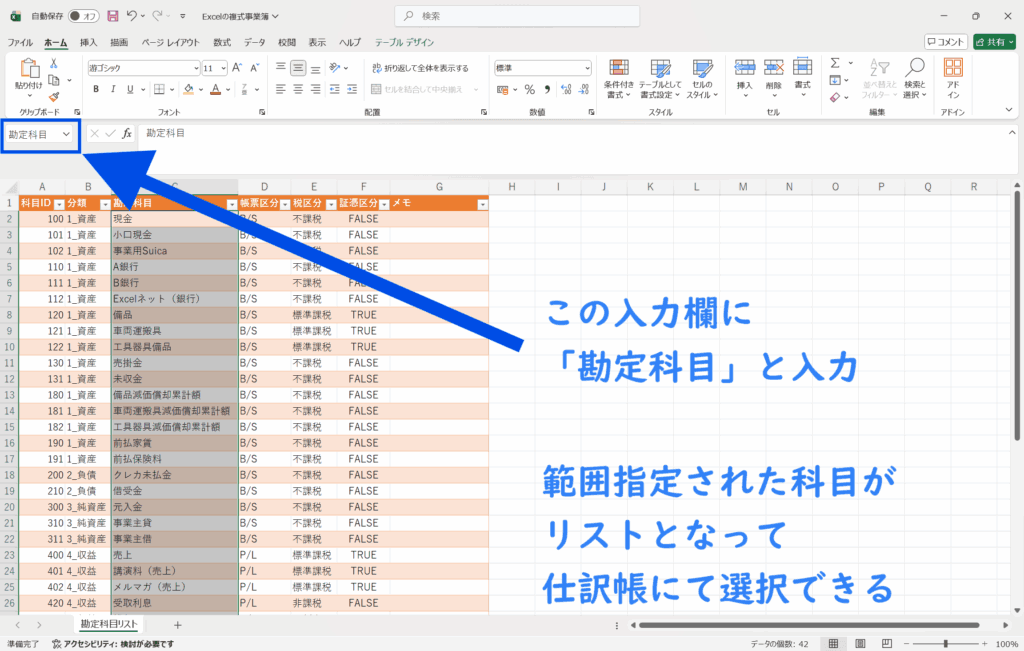Apply percent style with the % icon
This screenshot has height=651, width=1024.
530,89
